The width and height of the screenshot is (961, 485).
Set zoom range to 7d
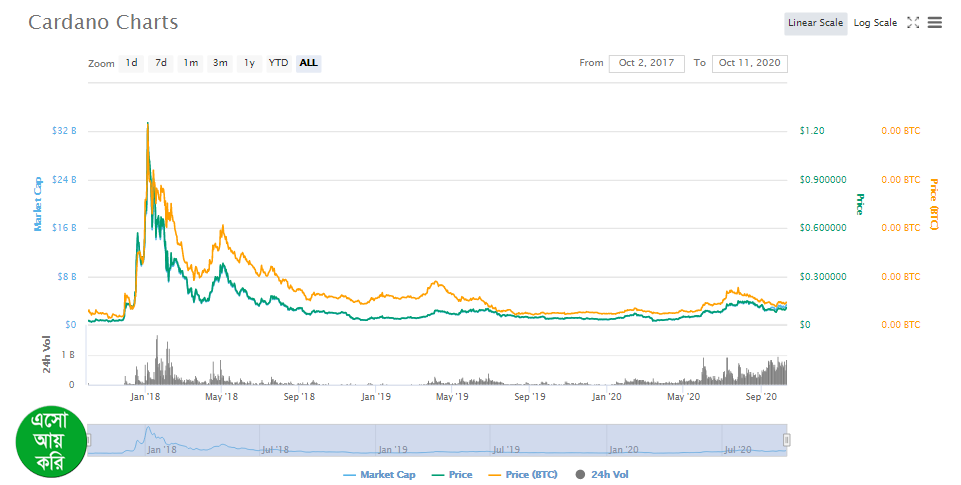point(160,63)
